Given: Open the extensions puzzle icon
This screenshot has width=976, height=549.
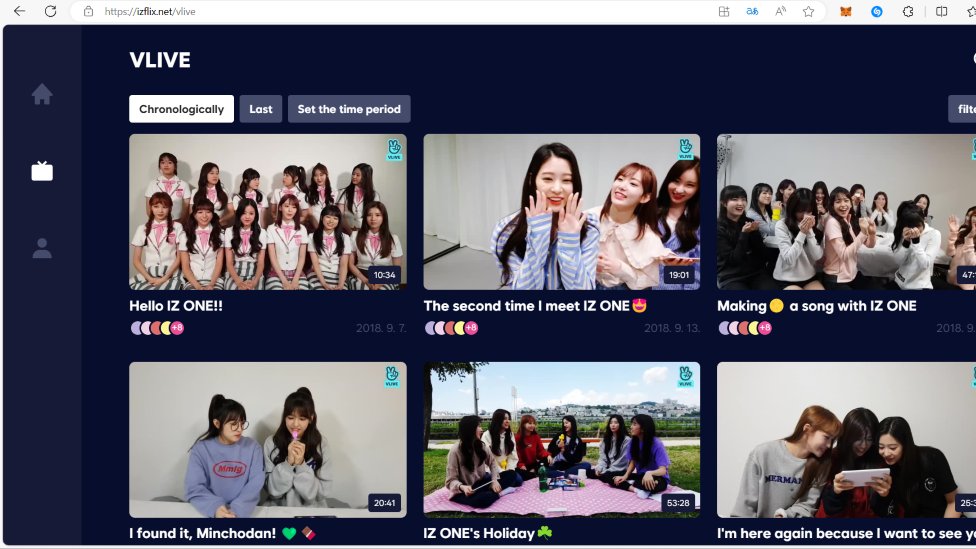Looking at the screenshot, I should pos(908,11).
